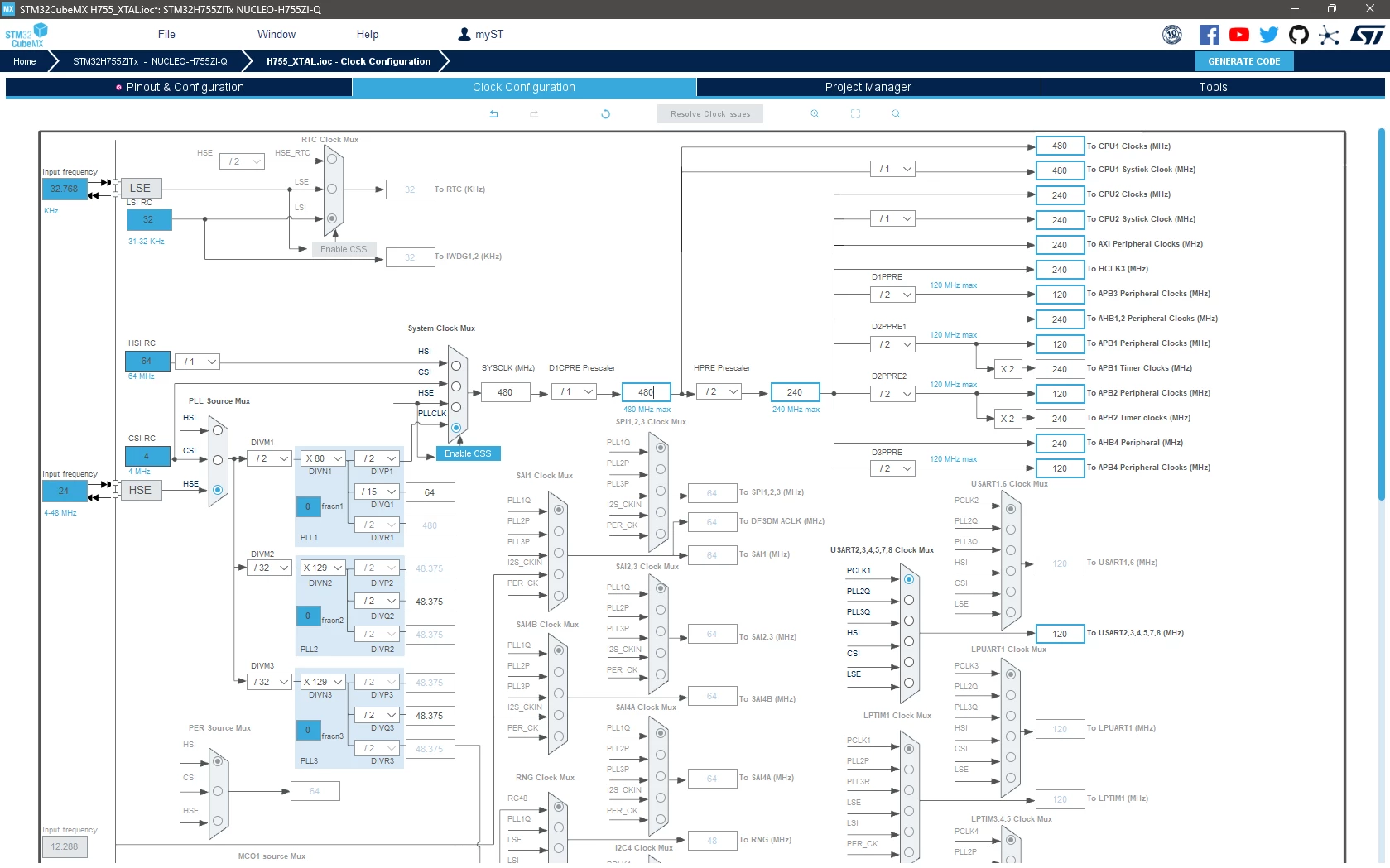The image size is (1390, 868).
Task: Click the myST user profile icon
Action: click(x=464, y=35)
